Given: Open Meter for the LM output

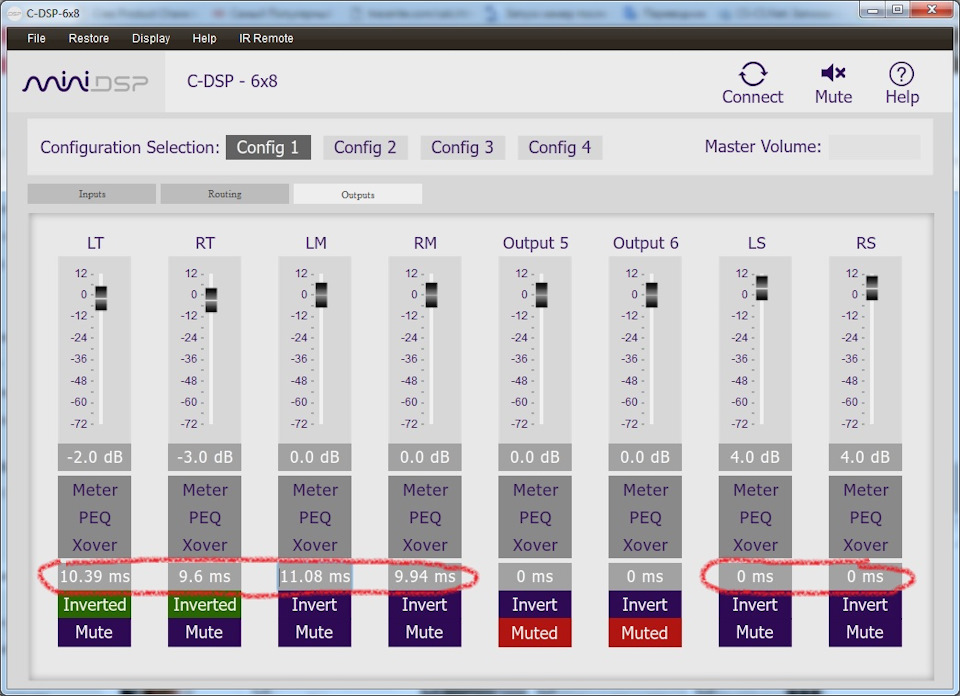Looking at the screenshot, I should click(x=315, y=490).
